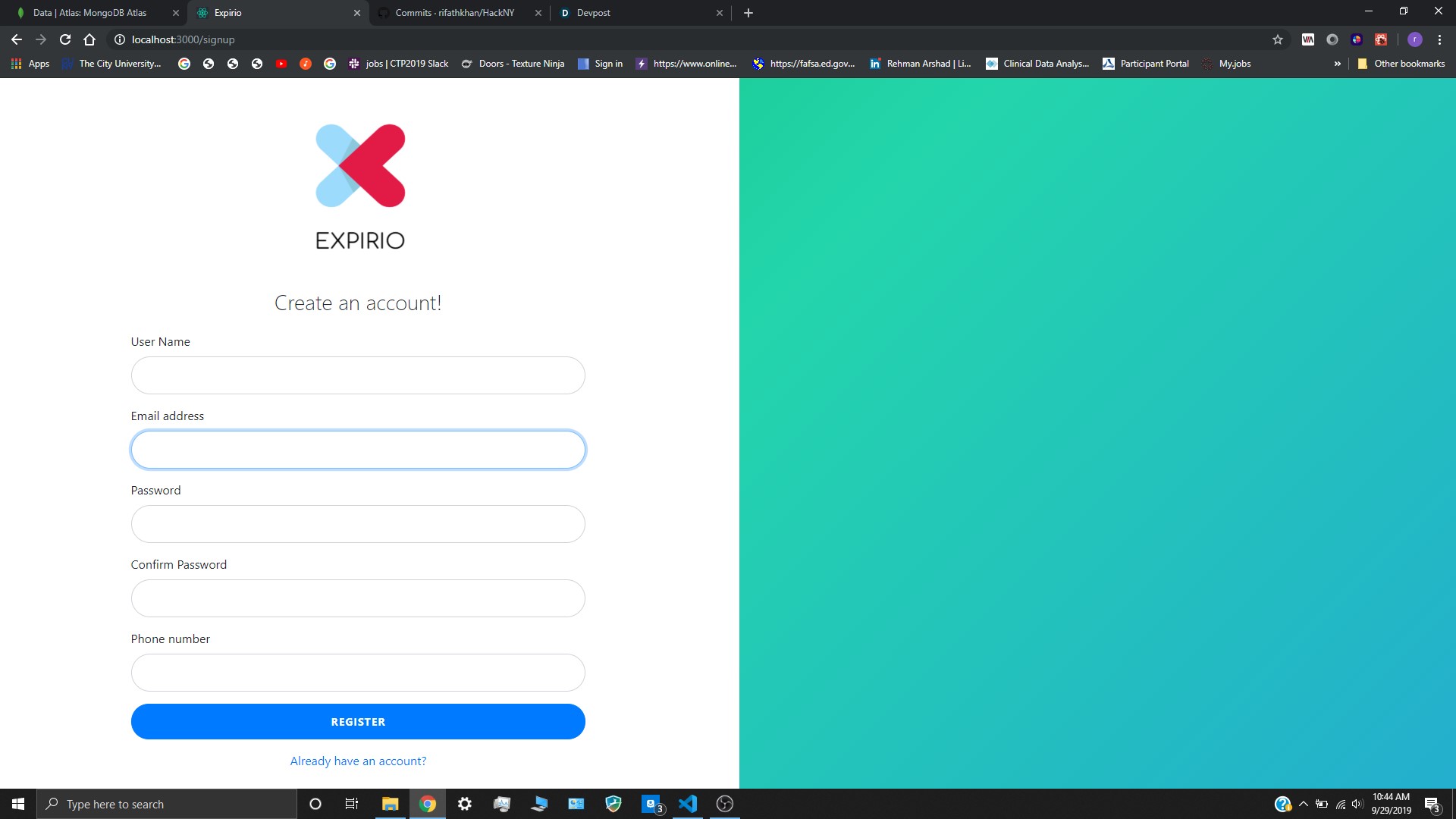Screen dimensions: 1456x819
Task: Show hidden system tray icons
Action: (x=1303, y=804)
